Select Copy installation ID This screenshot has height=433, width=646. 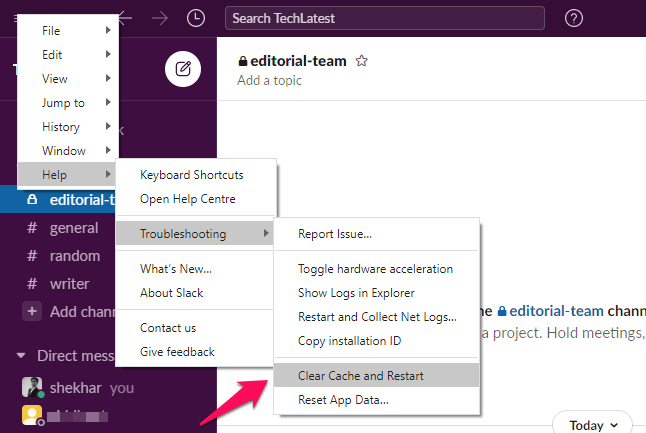pyautogui.click(x=377, y=340)
